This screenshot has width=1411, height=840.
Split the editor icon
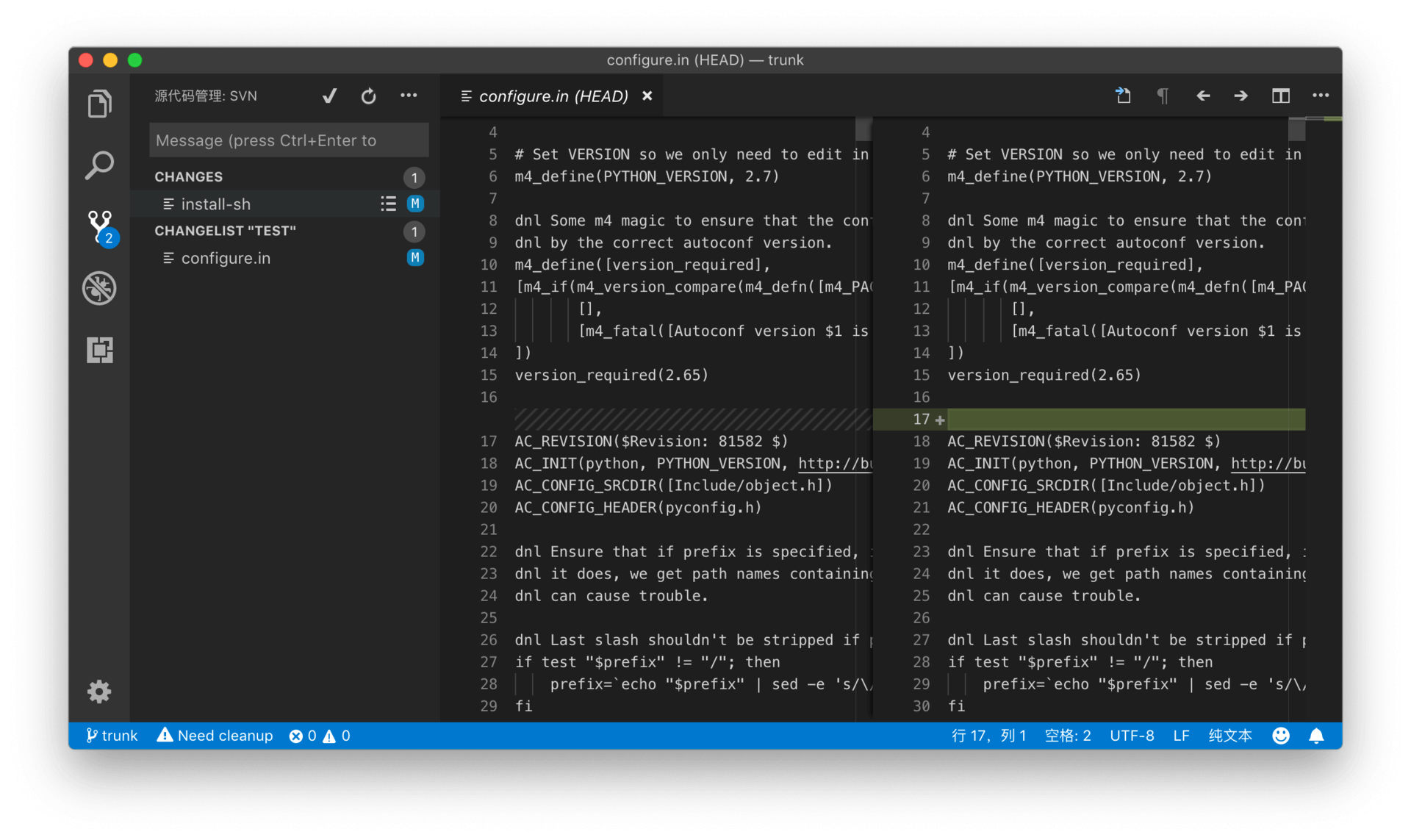click(1281, 96)
